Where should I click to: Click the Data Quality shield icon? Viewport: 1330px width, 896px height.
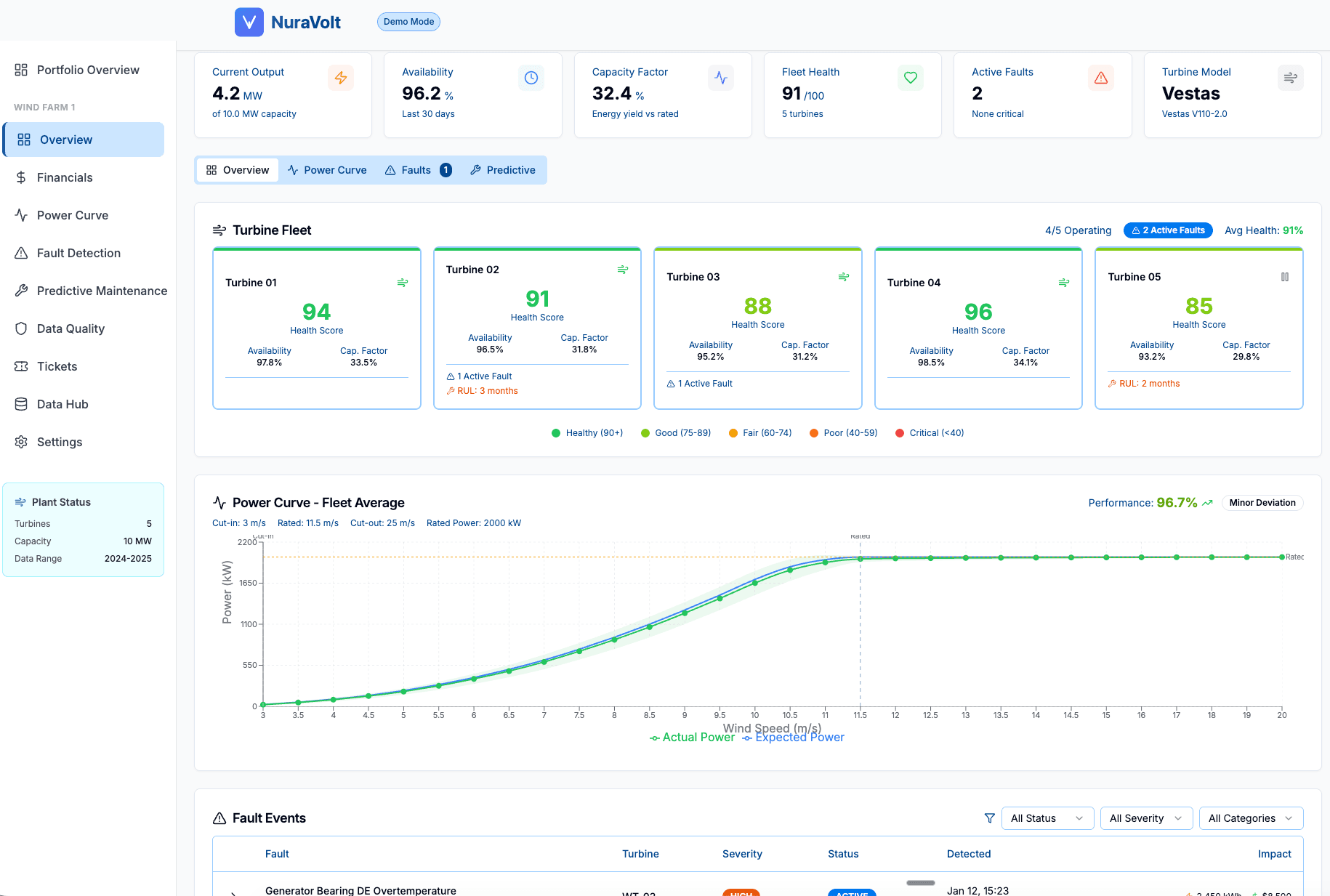click(x=21, y=328)
